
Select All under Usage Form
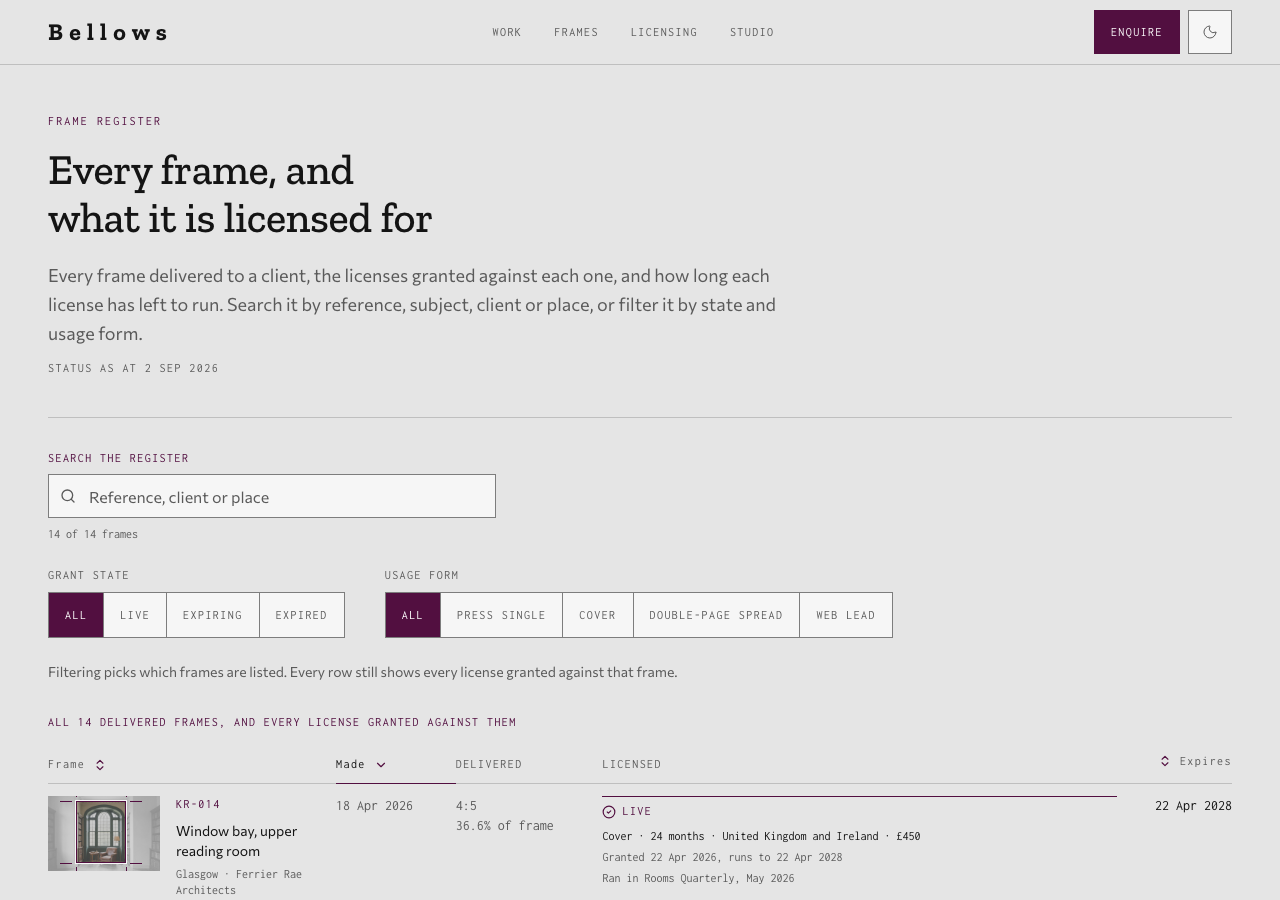413,615
